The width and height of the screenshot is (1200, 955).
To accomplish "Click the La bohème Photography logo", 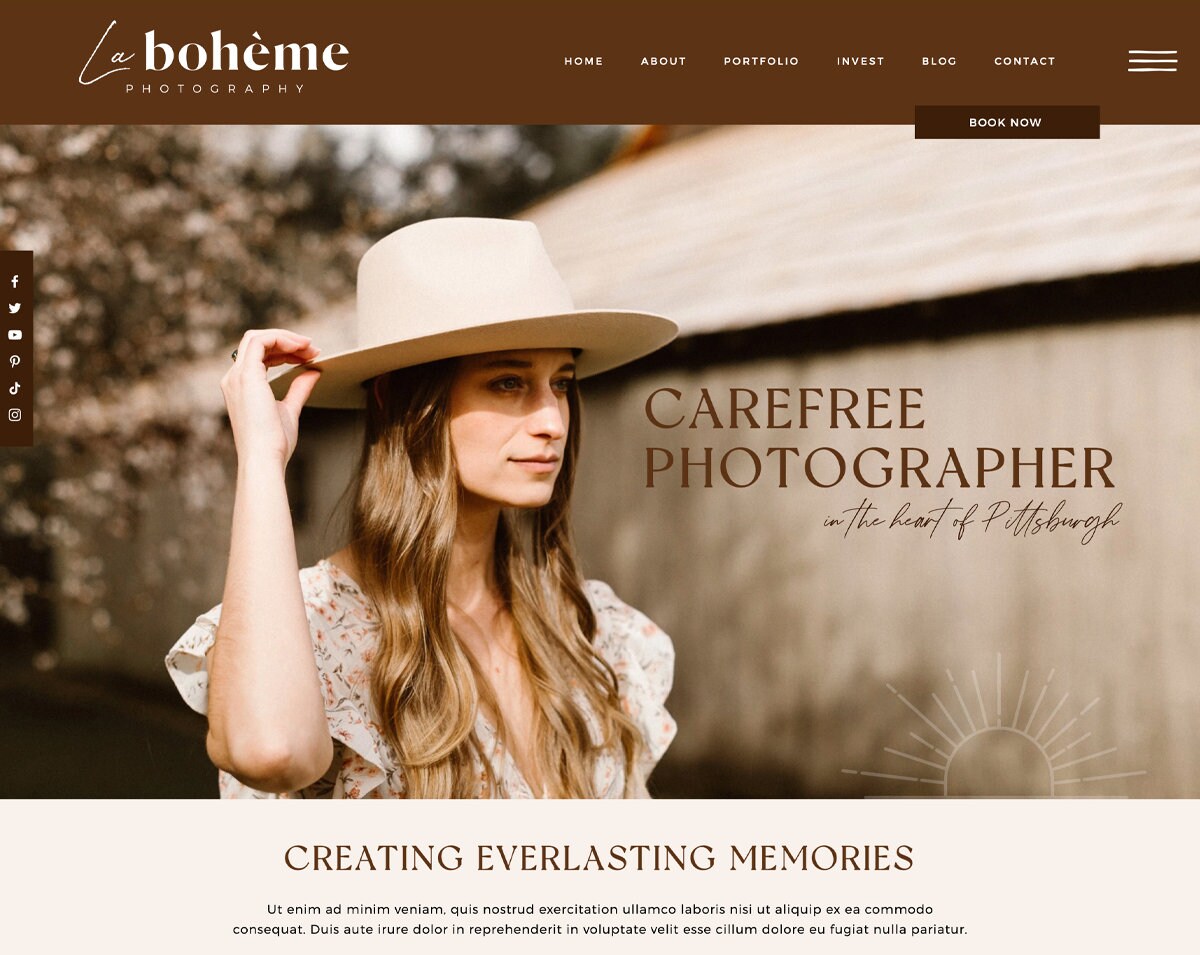I will coord(214,58).
